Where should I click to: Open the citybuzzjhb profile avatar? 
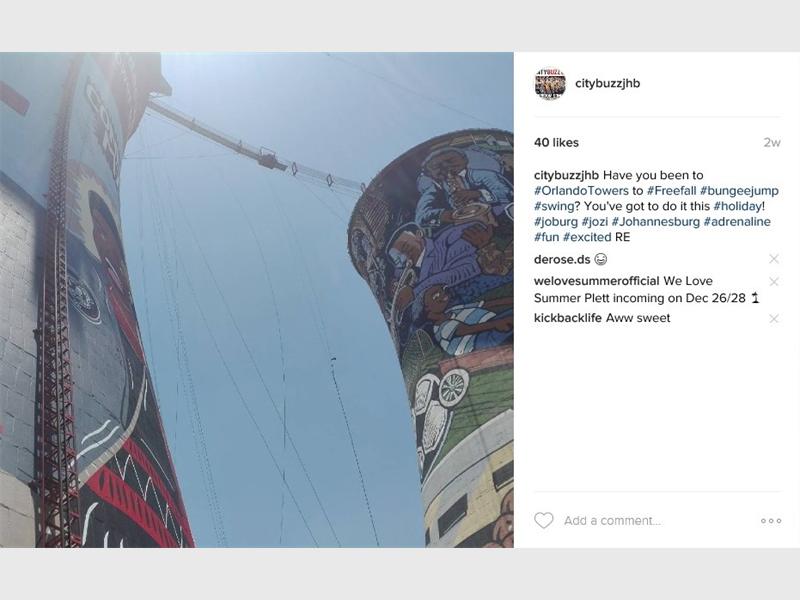tap(550, 83)
